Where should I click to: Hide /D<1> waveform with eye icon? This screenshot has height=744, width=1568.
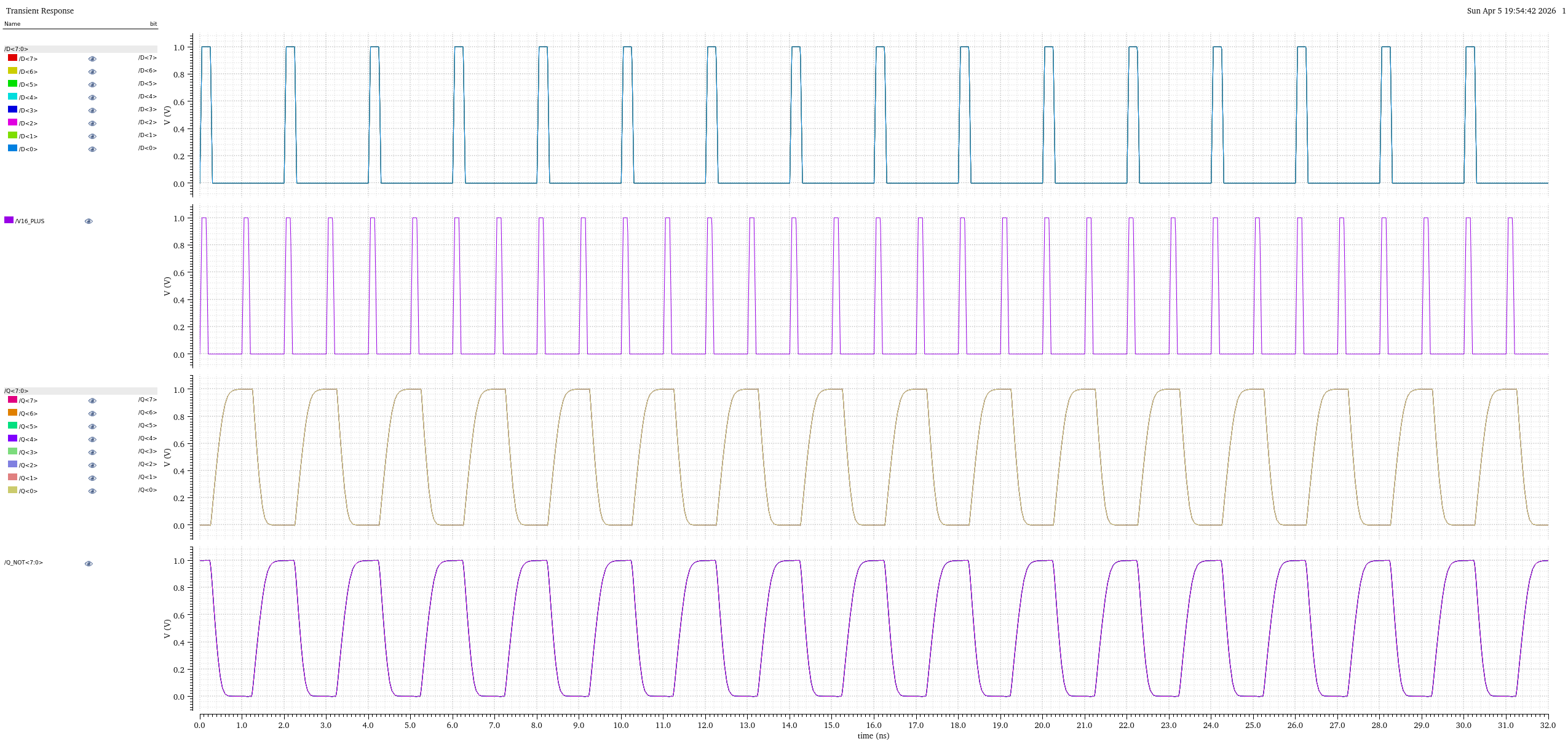coord(92,137)
